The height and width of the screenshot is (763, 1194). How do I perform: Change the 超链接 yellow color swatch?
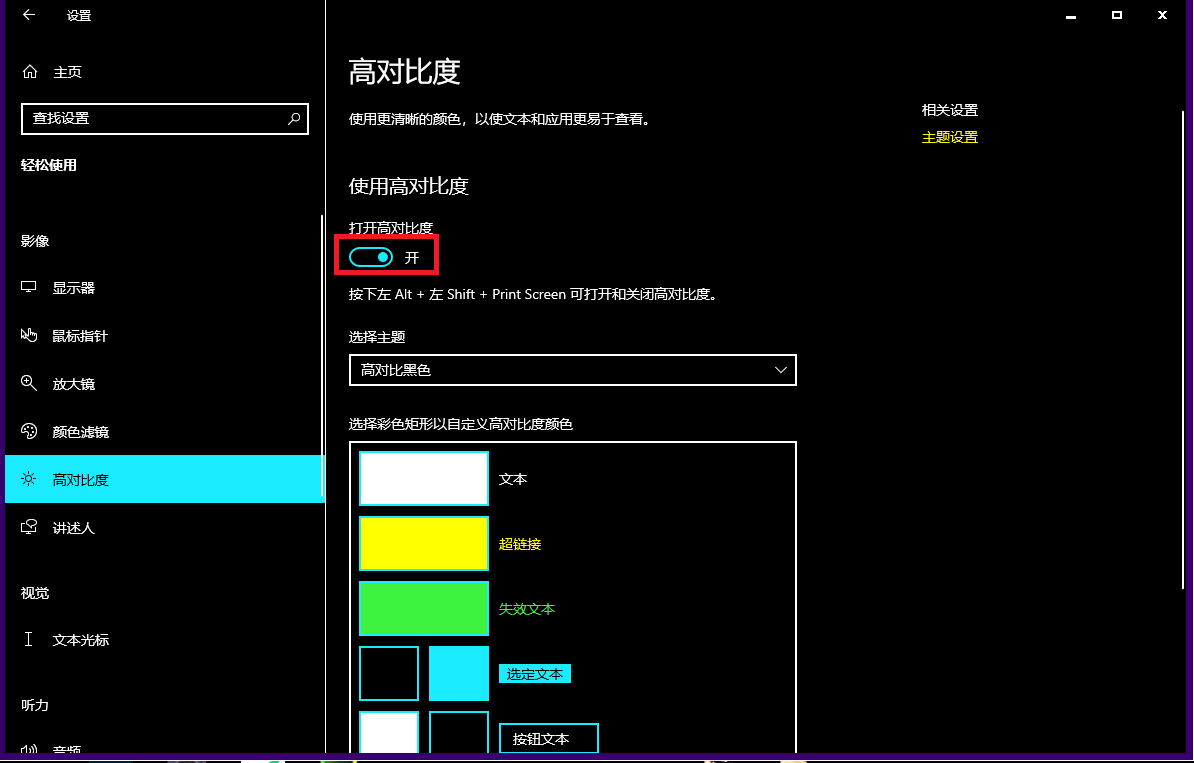[424, 543]
